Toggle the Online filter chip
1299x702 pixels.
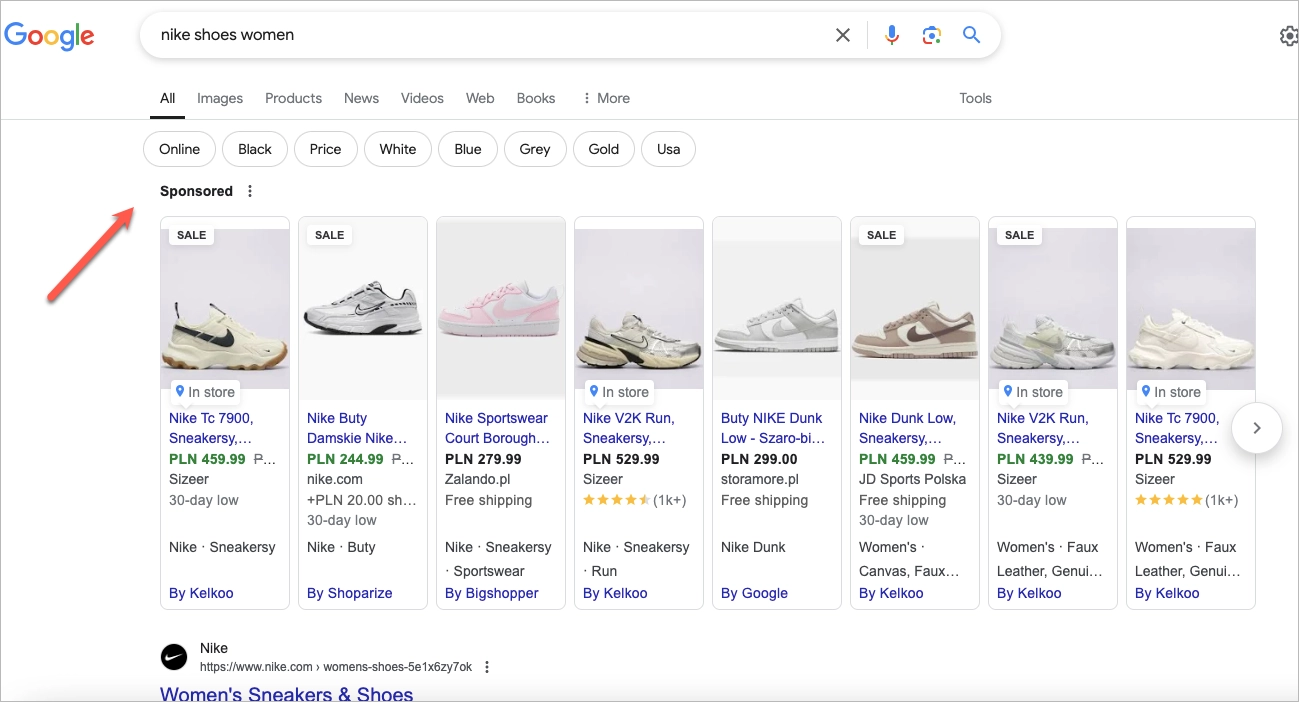point(178,148)
